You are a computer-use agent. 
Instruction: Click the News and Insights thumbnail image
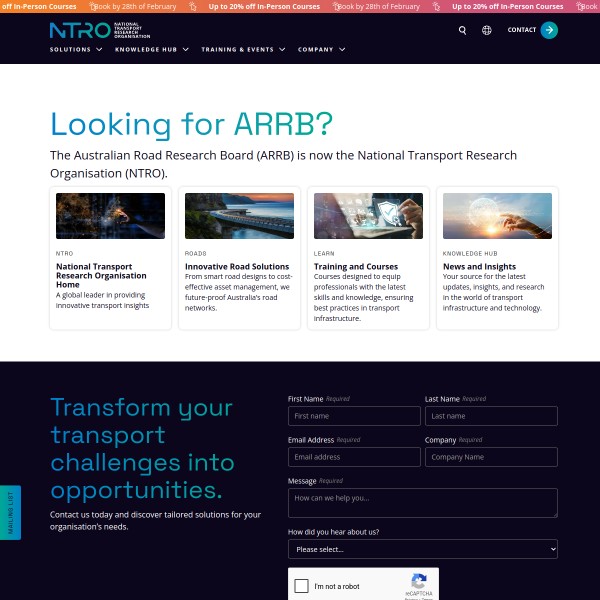[x=497, y=216]
